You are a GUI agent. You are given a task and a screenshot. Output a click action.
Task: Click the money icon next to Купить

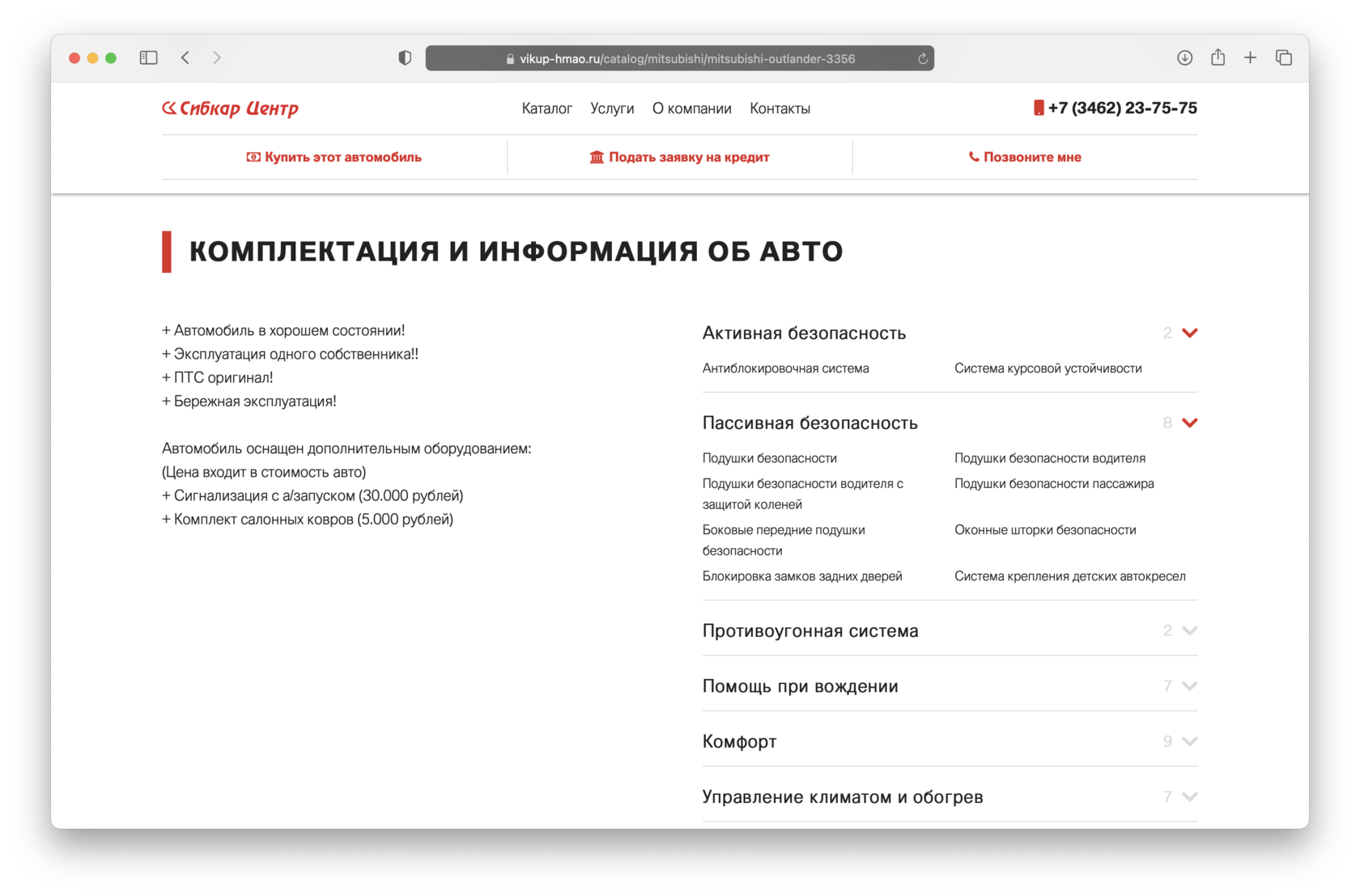253,157
